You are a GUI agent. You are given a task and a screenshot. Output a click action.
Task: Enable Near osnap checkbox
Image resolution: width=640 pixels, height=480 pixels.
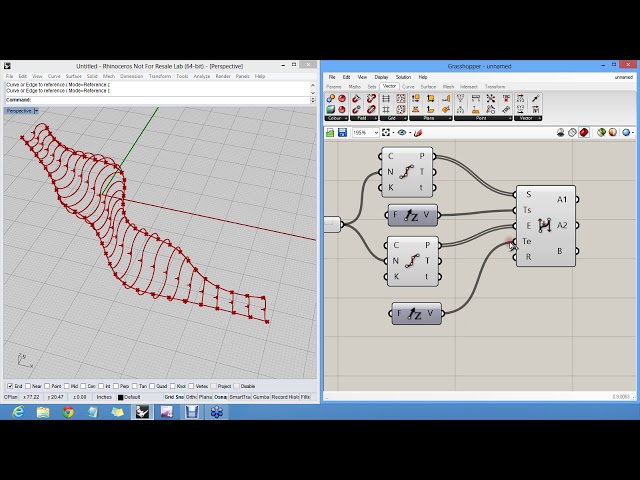[28, 386]
